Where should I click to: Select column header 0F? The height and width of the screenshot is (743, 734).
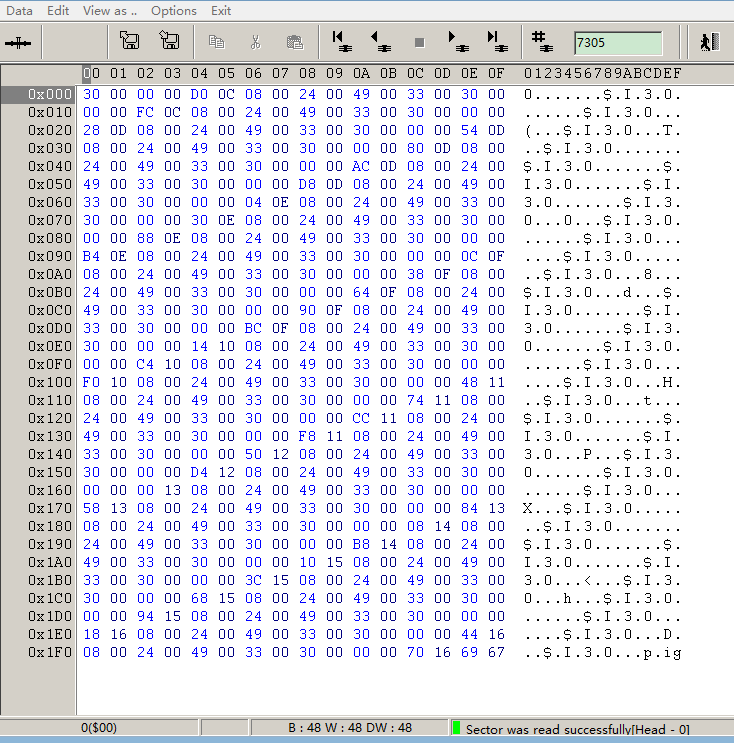coord(496,73)
